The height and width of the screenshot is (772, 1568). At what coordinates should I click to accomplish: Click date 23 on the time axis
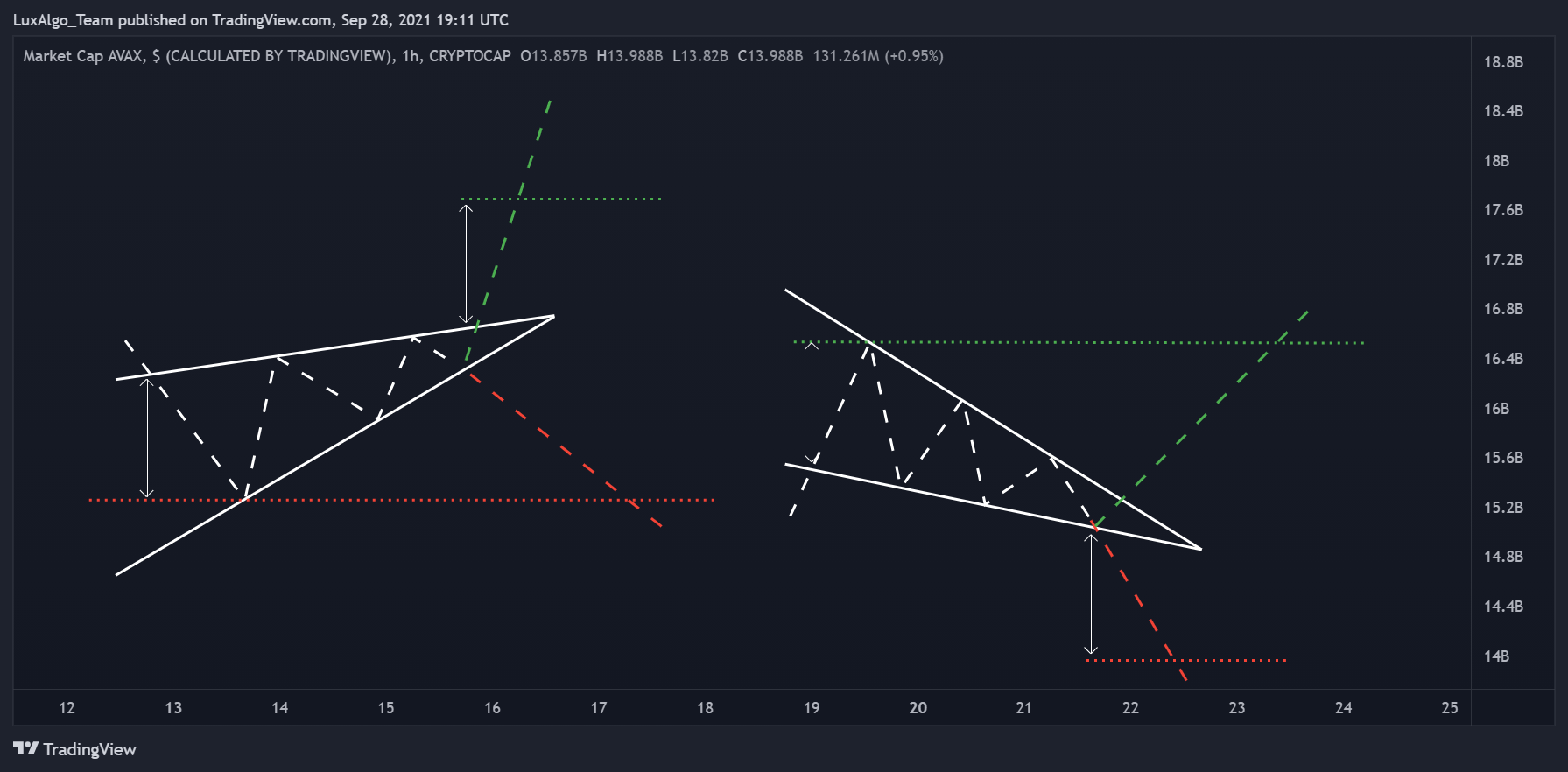[x=1237, y=708]
